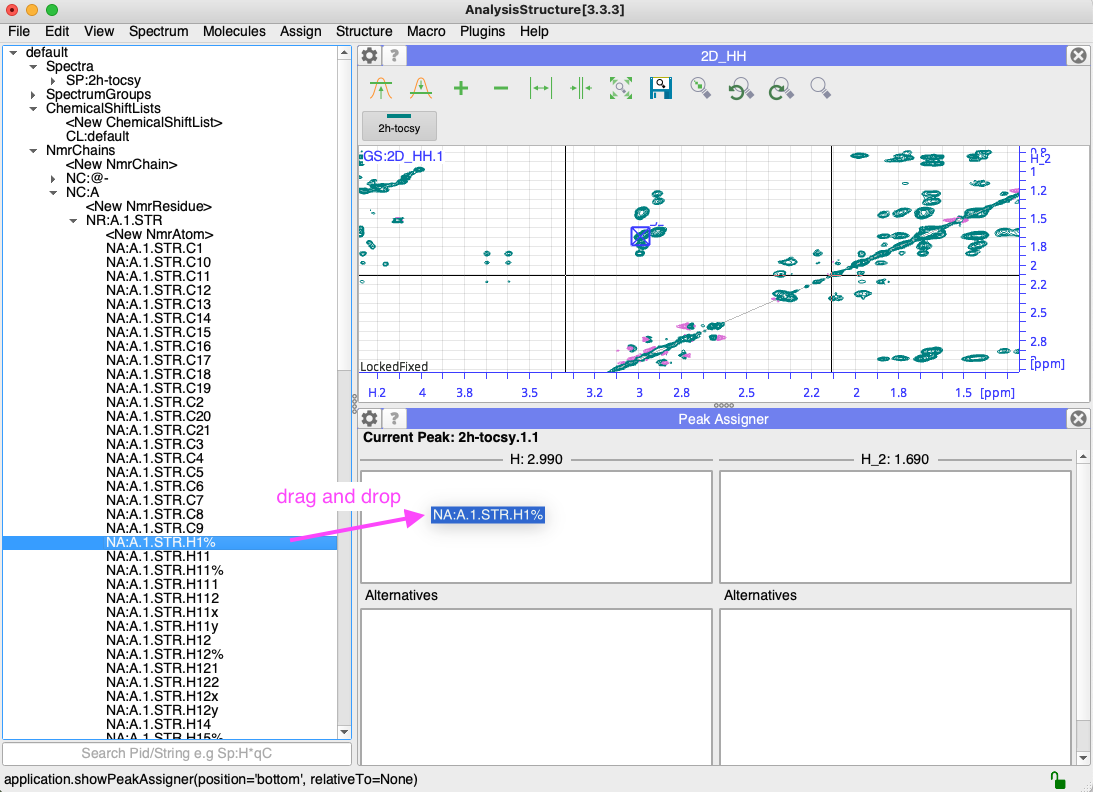This screenshot has height=792, width=1093.
Task: Open the Assign menu
Action: point(300,31)
